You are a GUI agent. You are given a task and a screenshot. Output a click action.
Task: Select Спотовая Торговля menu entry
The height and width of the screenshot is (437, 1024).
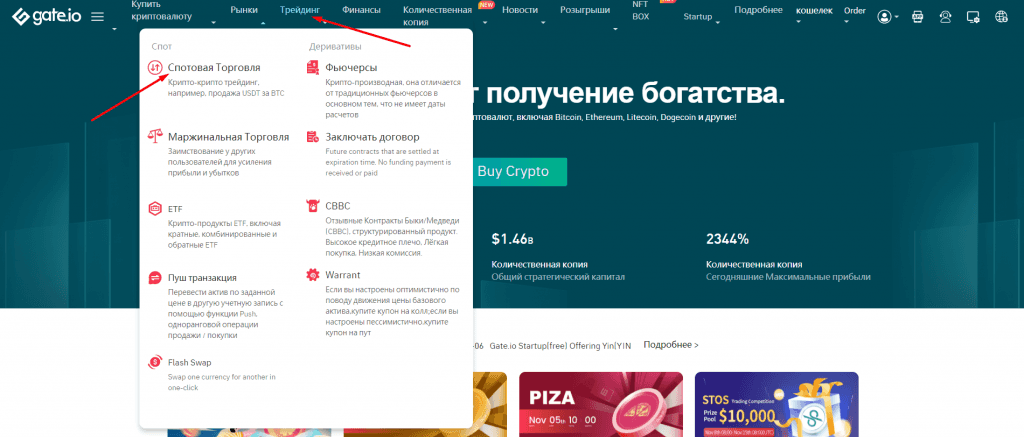point(214,67)
